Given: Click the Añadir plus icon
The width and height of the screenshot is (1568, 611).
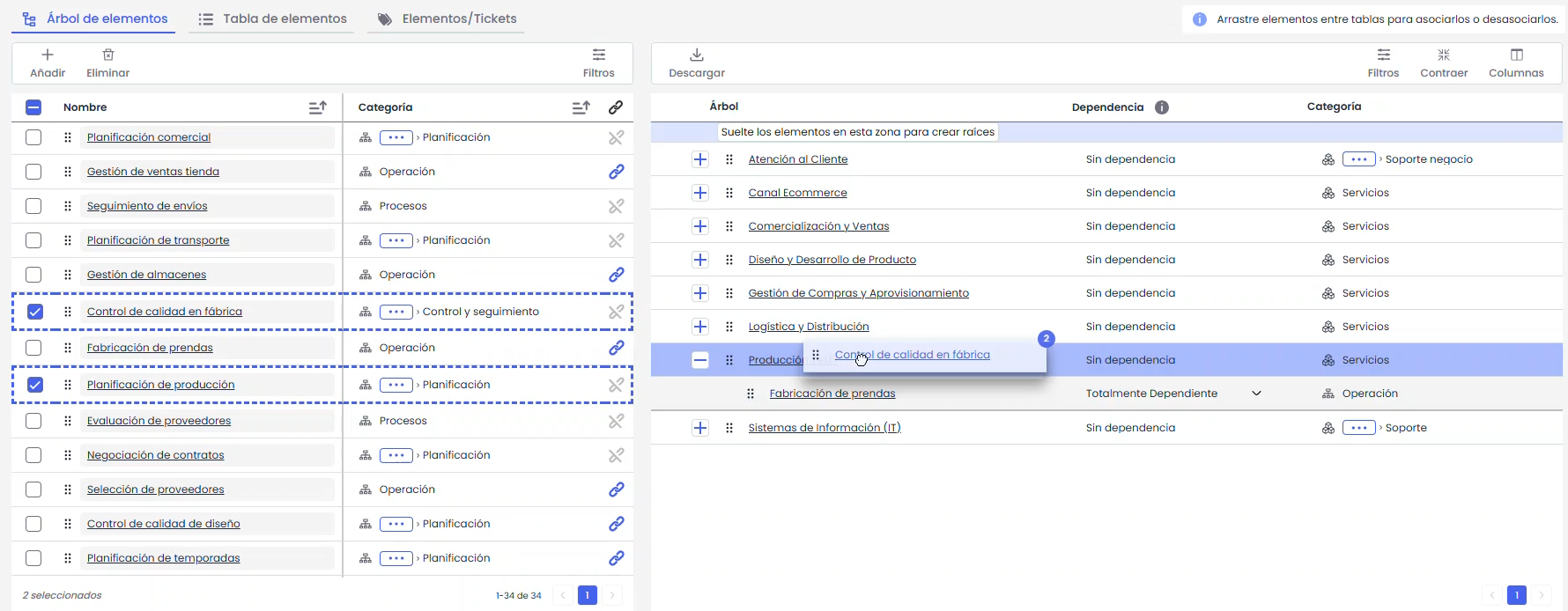Looking at the screenshot, I should pyautogui.click(x=48, y=55).
